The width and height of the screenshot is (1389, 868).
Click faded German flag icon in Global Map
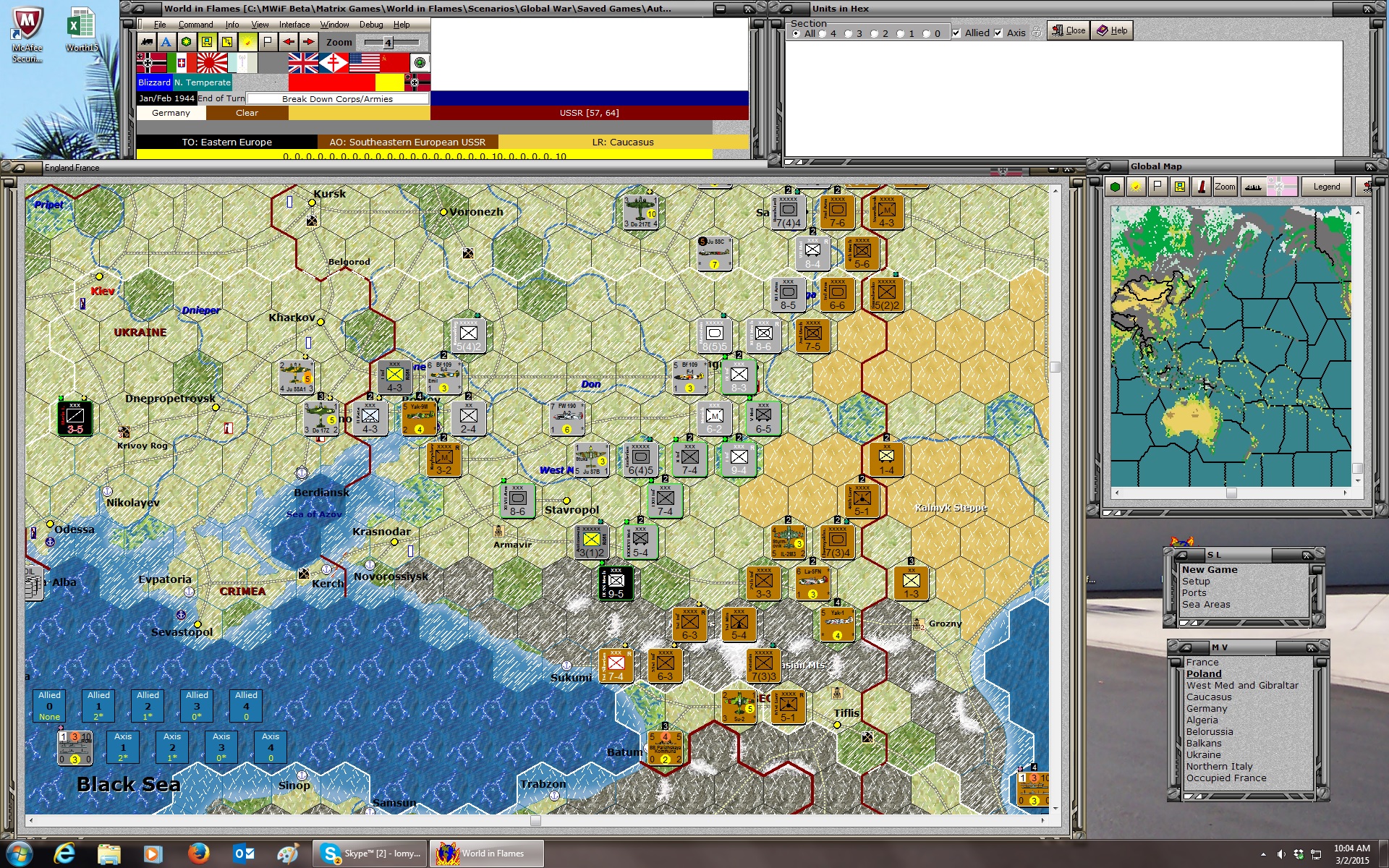tap(1281, 187)
